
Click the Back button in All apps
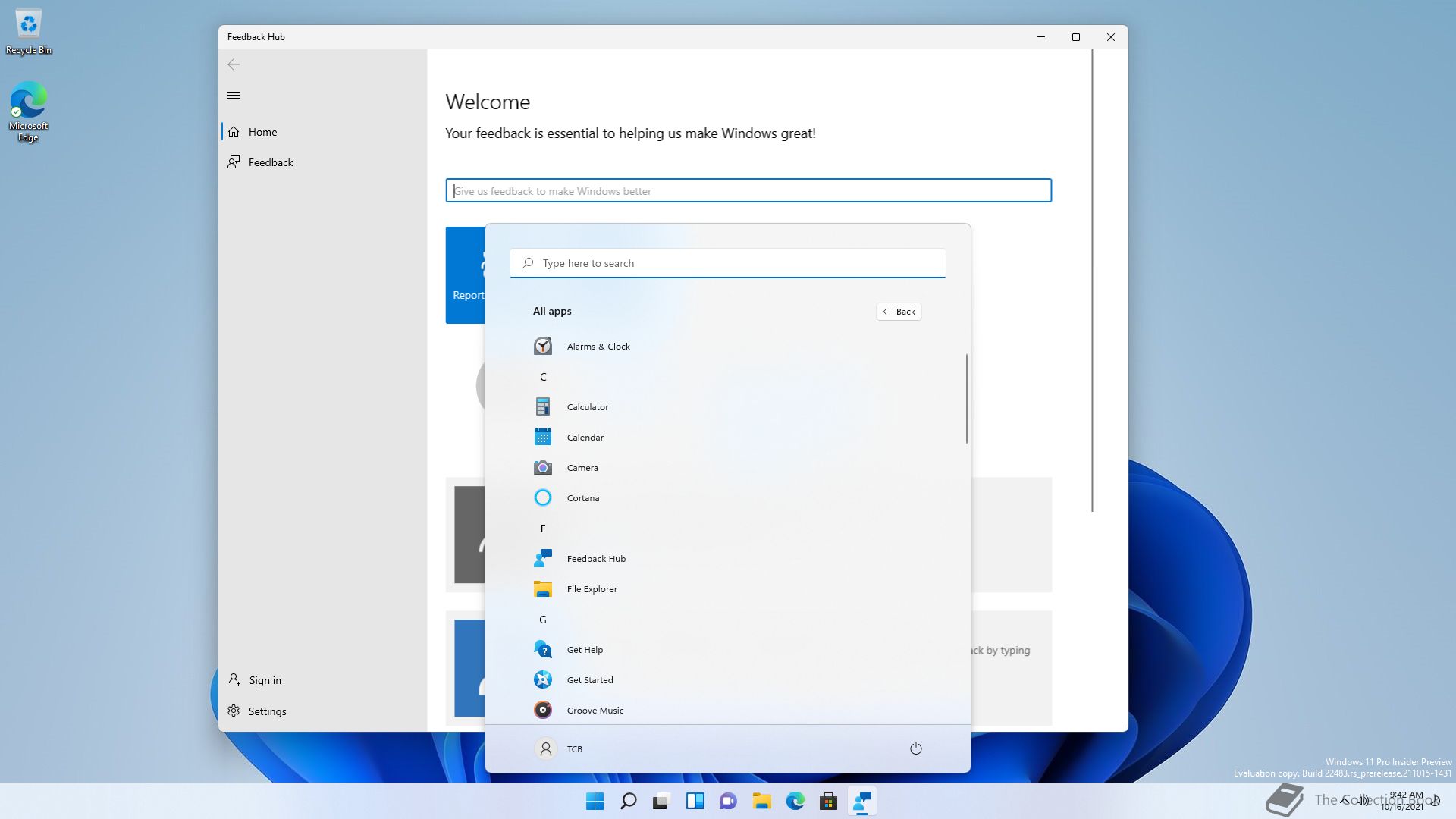click(x=899, y=312)
